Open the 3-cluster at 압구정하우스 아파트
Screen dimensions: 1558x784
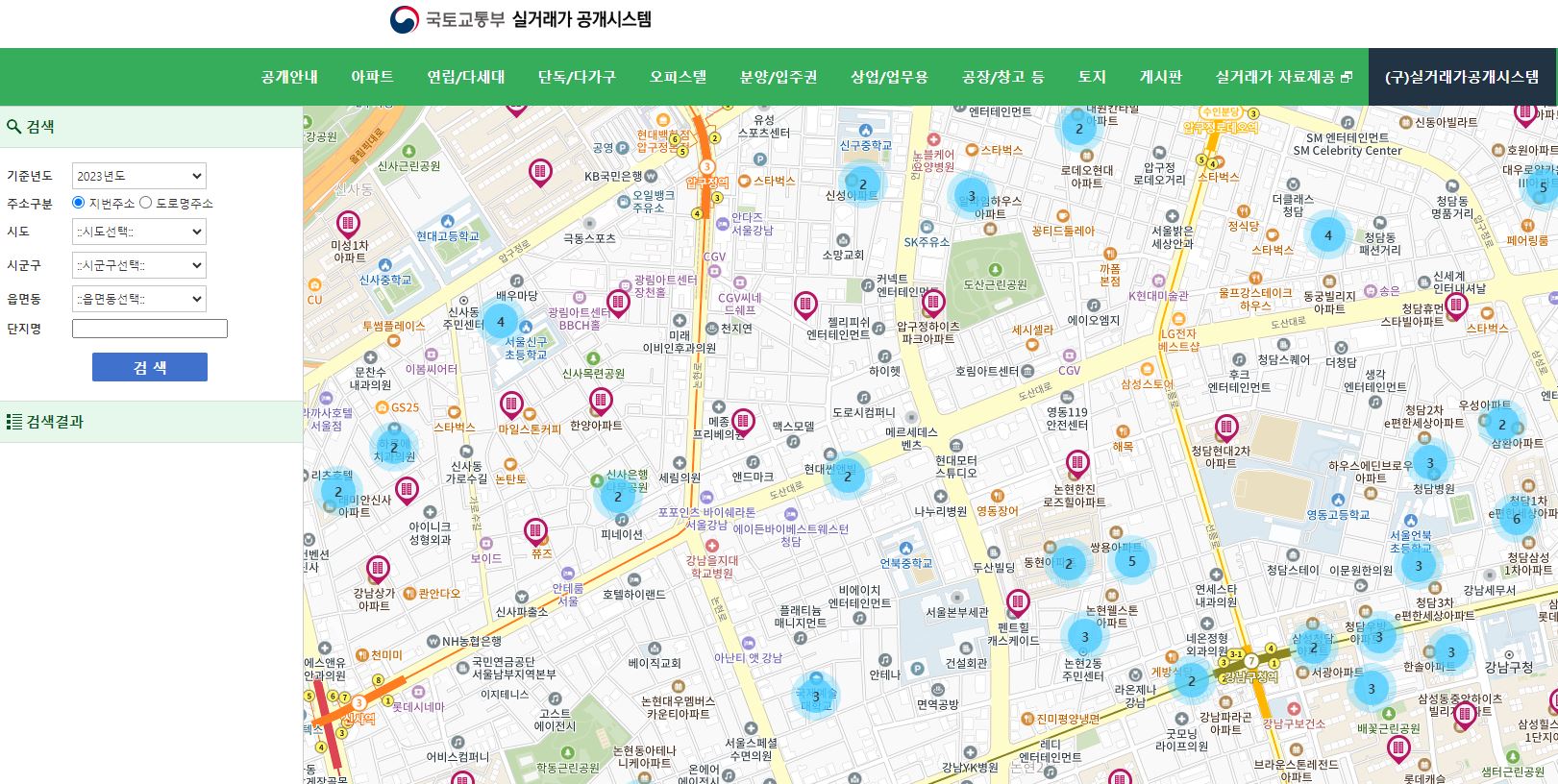tap(972, 196)
